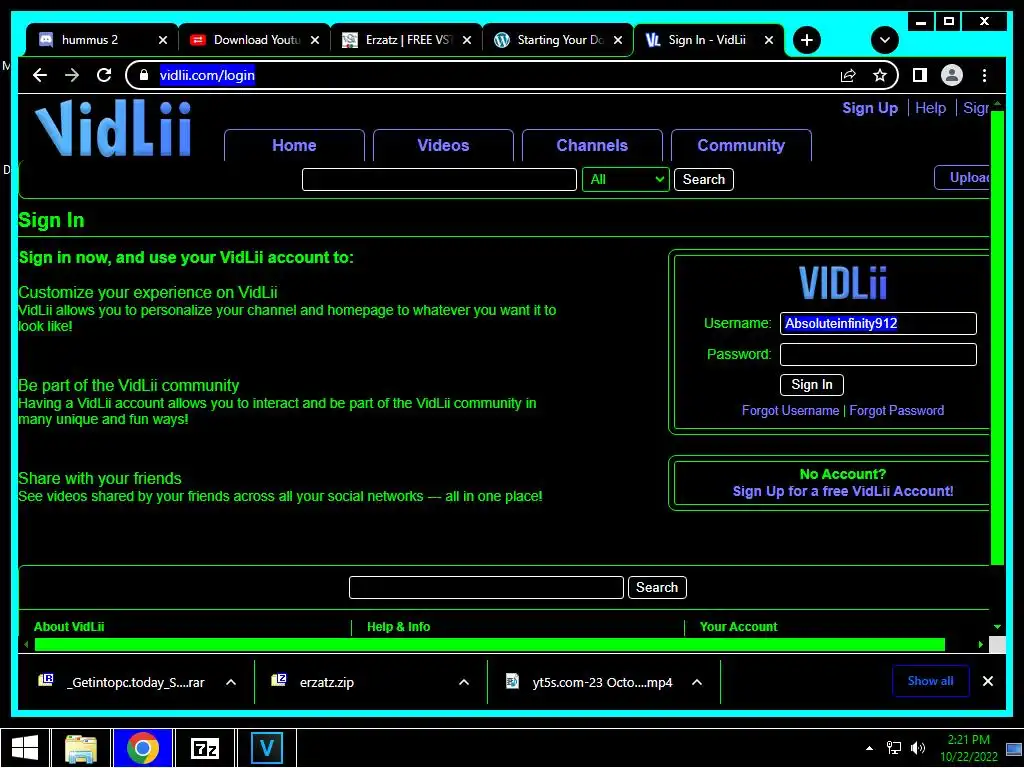Viewport: 1024px width, 768px height.
Task: Expand options for the mp4 download
Action: tap(697, 682)
